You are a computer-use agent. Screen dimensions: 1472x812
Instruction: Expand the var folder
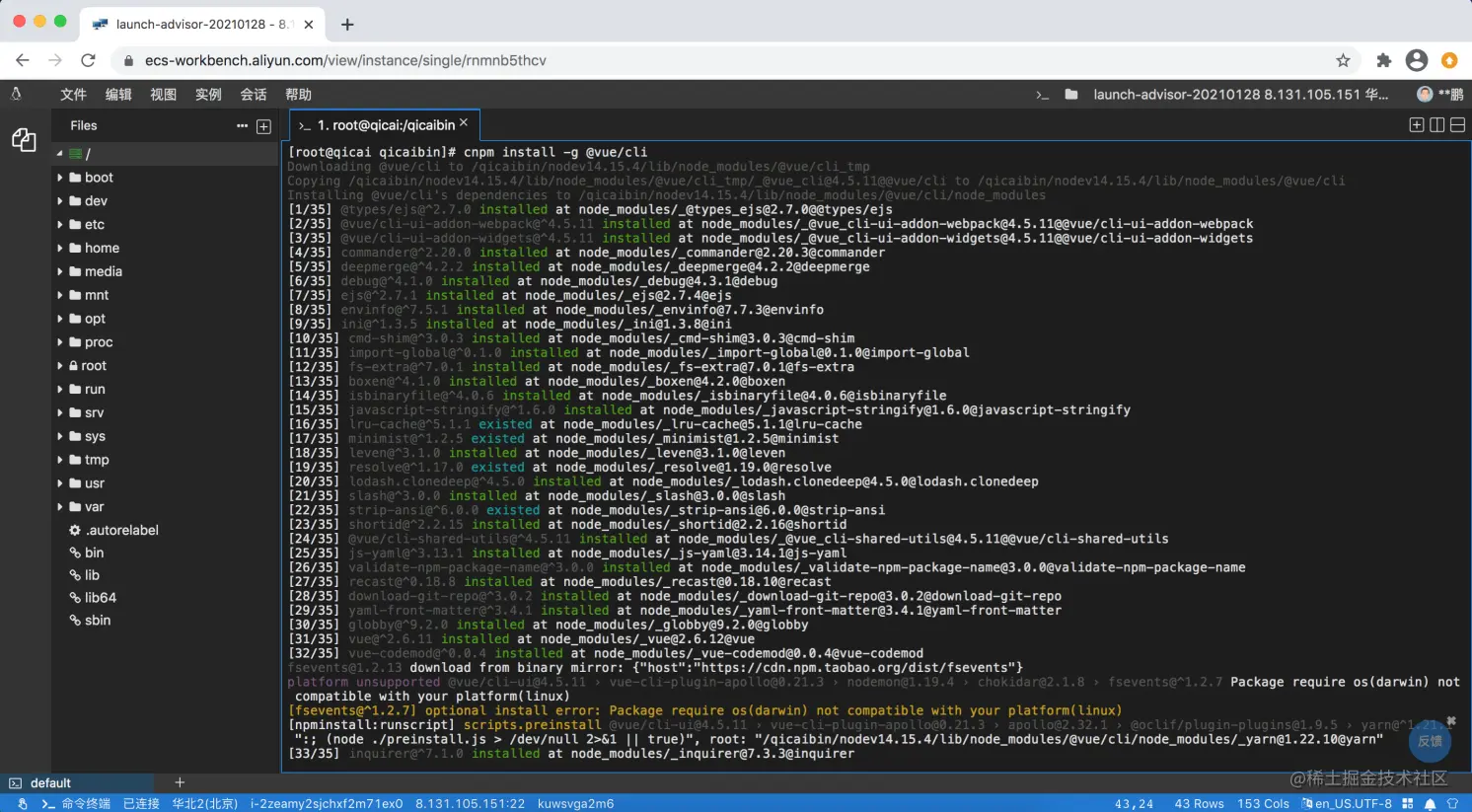coord(60,507)
